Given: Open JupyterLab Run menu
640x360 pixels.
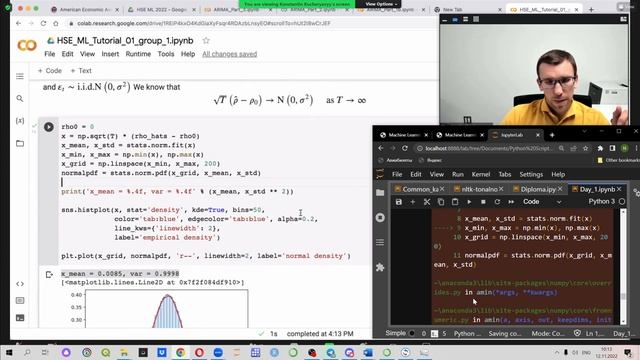Looking at the screenshot, I should [458, 174].
